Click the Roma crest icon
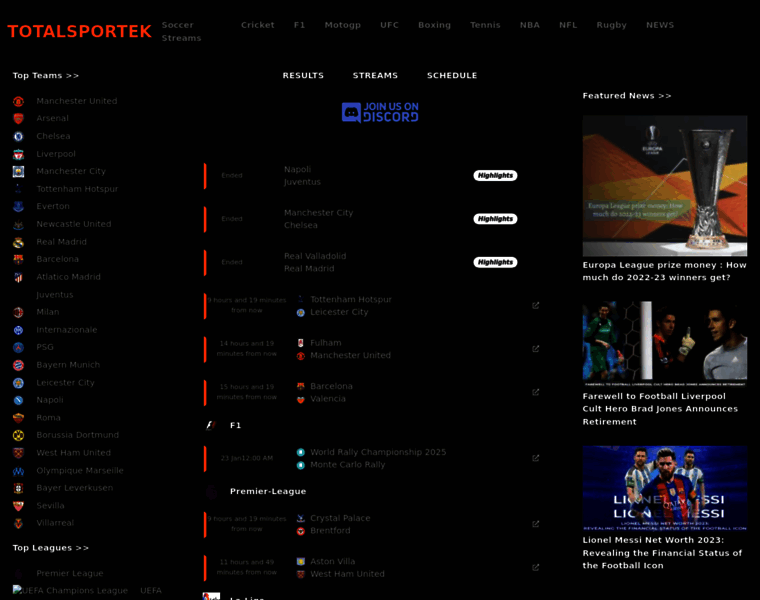760x600 pixels. [x=18, y=418]
